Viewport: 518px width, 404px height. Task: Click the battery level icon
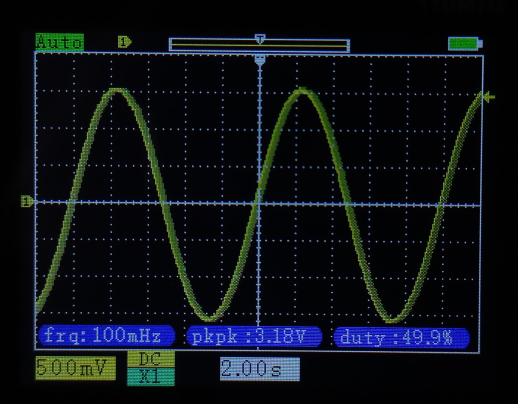click(x=465, y=44)
